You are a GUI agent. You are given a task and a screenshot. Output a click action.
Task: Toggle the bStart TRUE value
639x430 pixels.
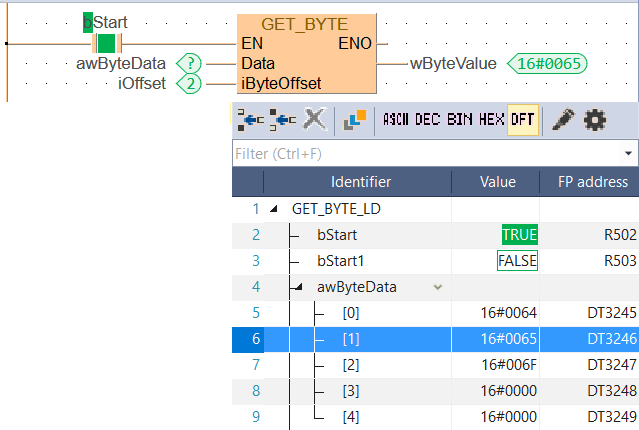coord(519,235)
